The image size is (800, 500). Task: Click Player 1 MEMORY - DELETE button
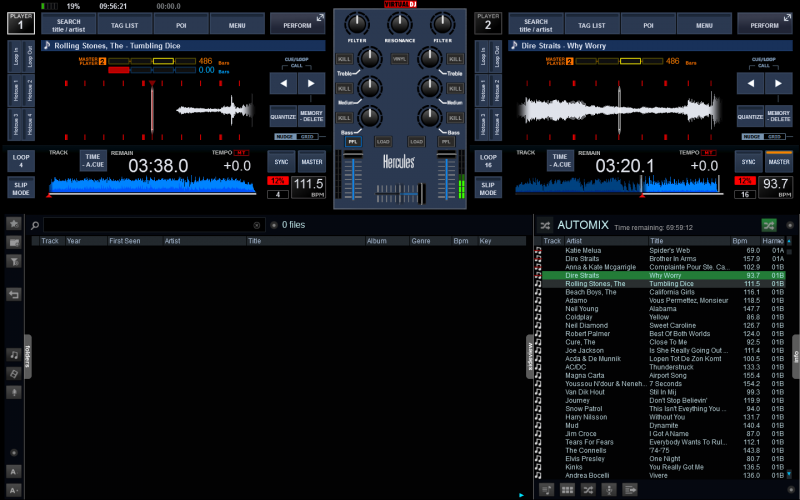tap(311, 117)
